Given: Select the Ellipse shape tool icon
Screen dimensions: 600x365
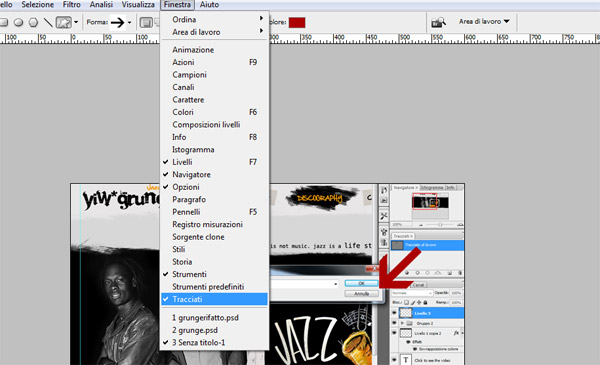Looking at the screenshot, I should [x=18, y=23].
